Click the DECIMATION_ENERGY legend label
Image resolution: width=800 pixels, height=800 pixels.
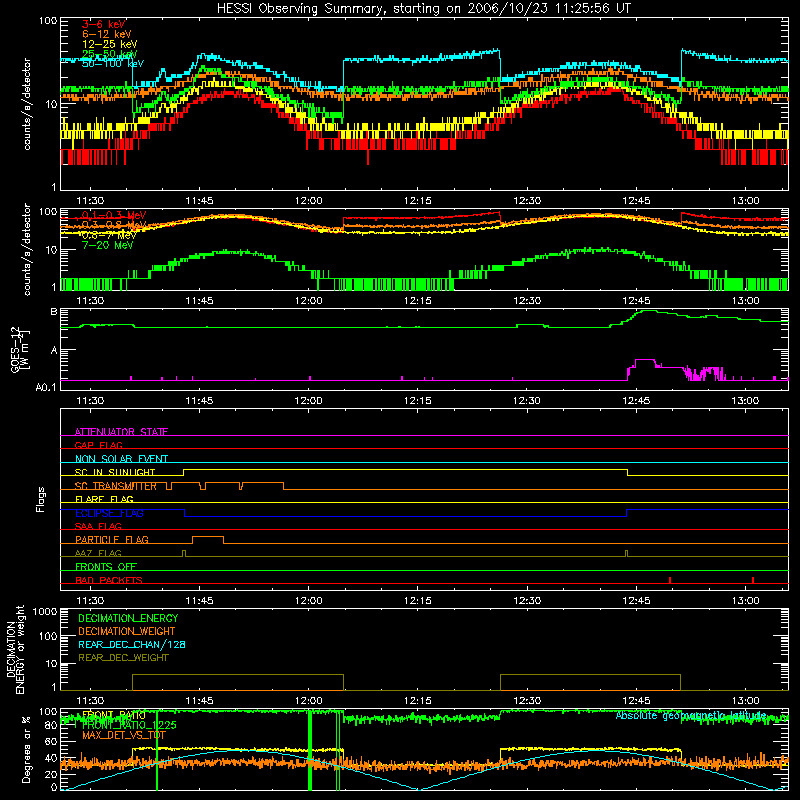(128, 618)
